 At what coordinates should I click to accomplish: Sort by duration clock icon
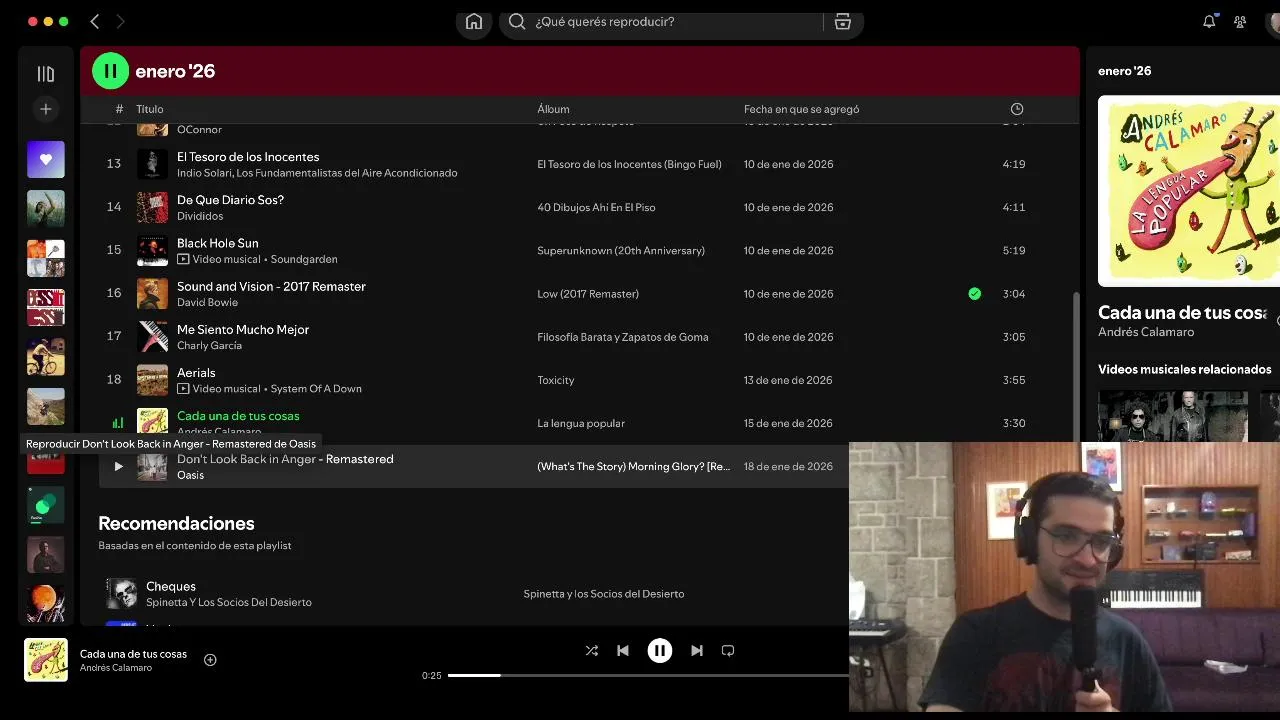[x=1017, y=109]
